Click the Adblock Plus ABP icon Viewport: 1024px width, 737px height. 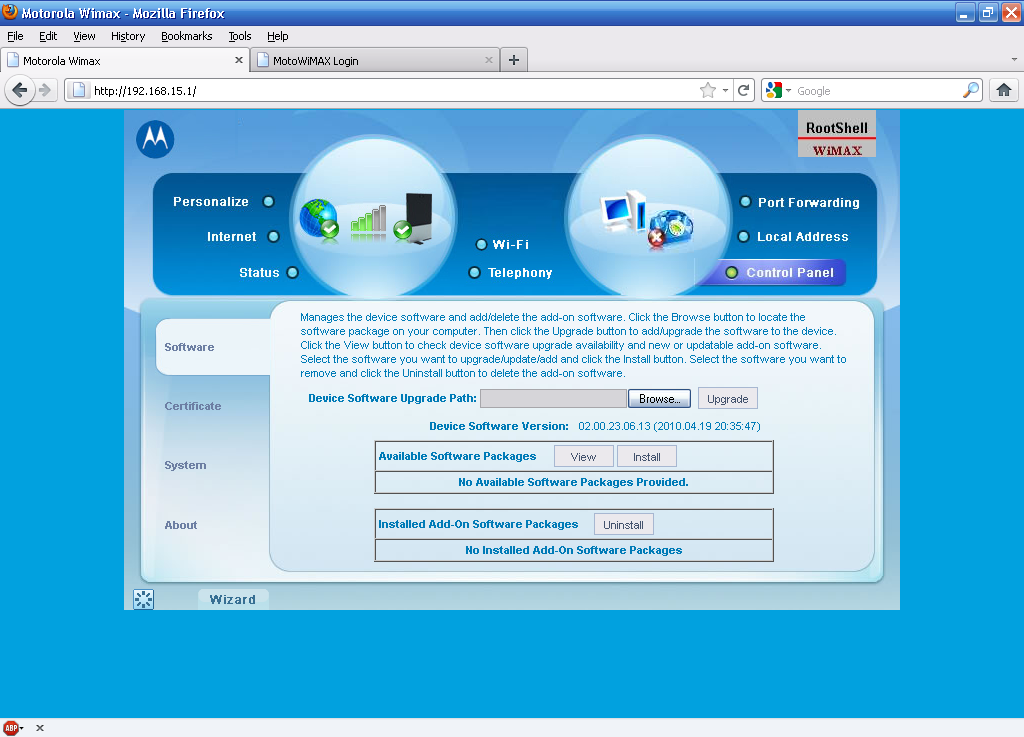point(11,728)
